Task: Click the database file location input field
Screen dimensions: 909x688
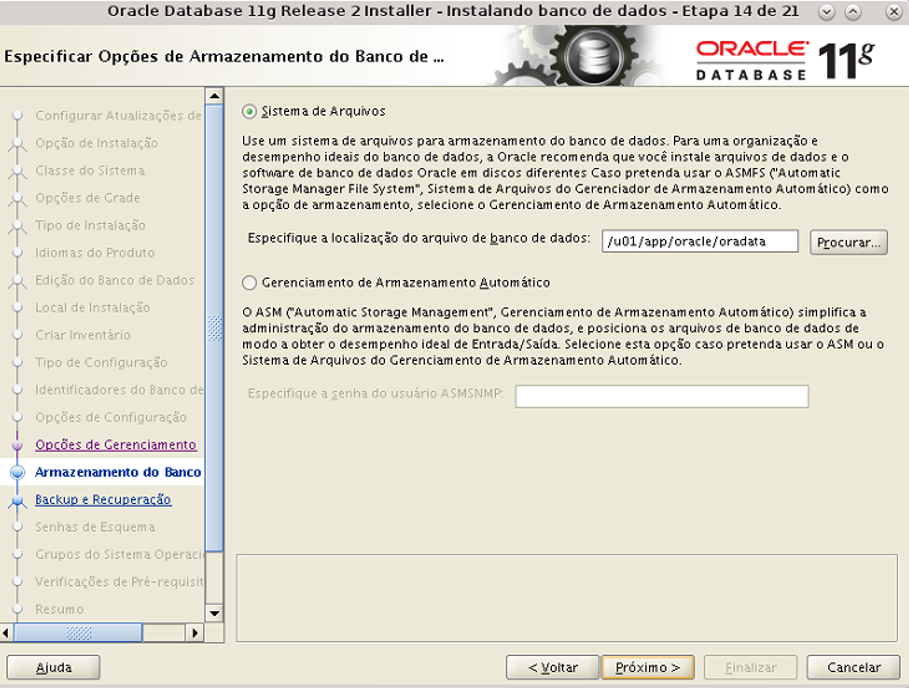Action: click(700, 241)
